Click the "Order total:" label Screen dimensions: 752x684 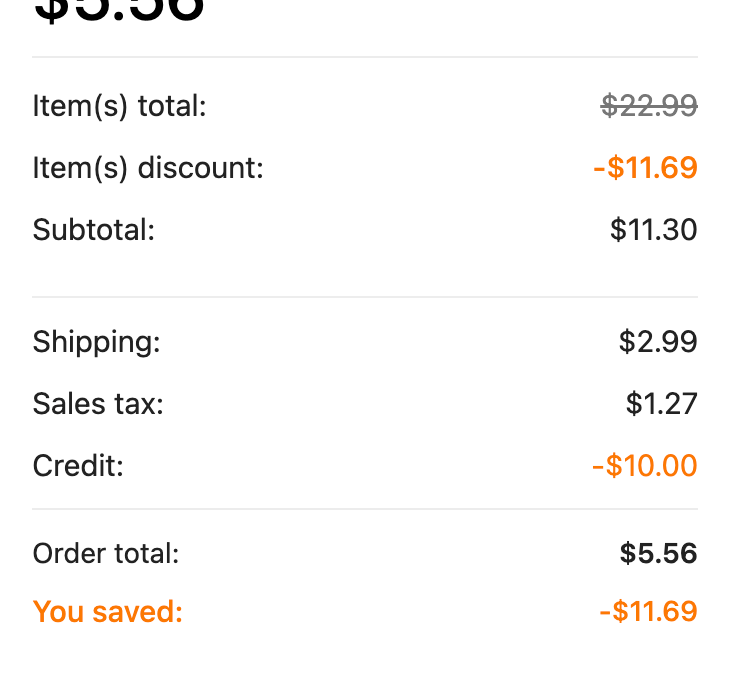[106, 553]
